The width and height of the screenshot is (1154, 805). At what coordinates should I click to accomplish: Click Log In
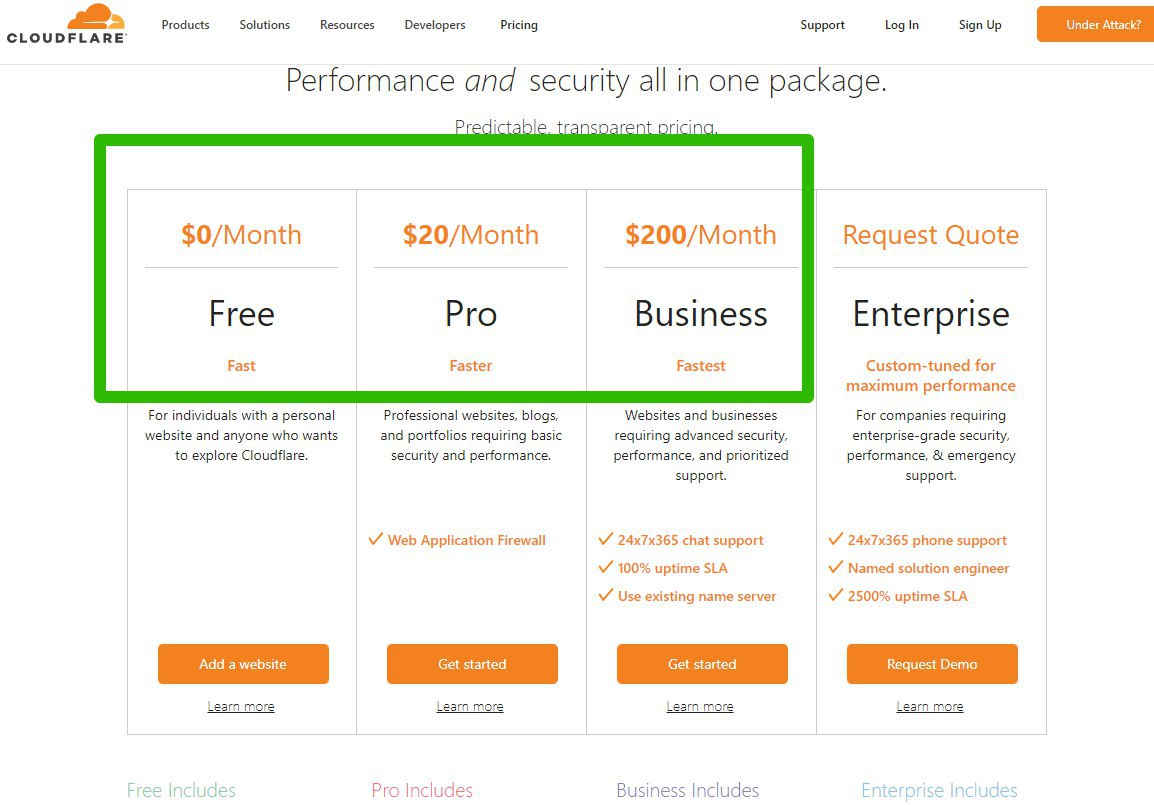point(901,25)
